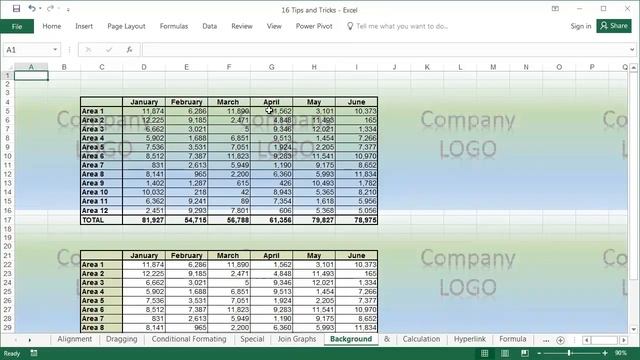Open the Undo history dropdown arrow
The image size is (640, 360).
click(40, 9)
